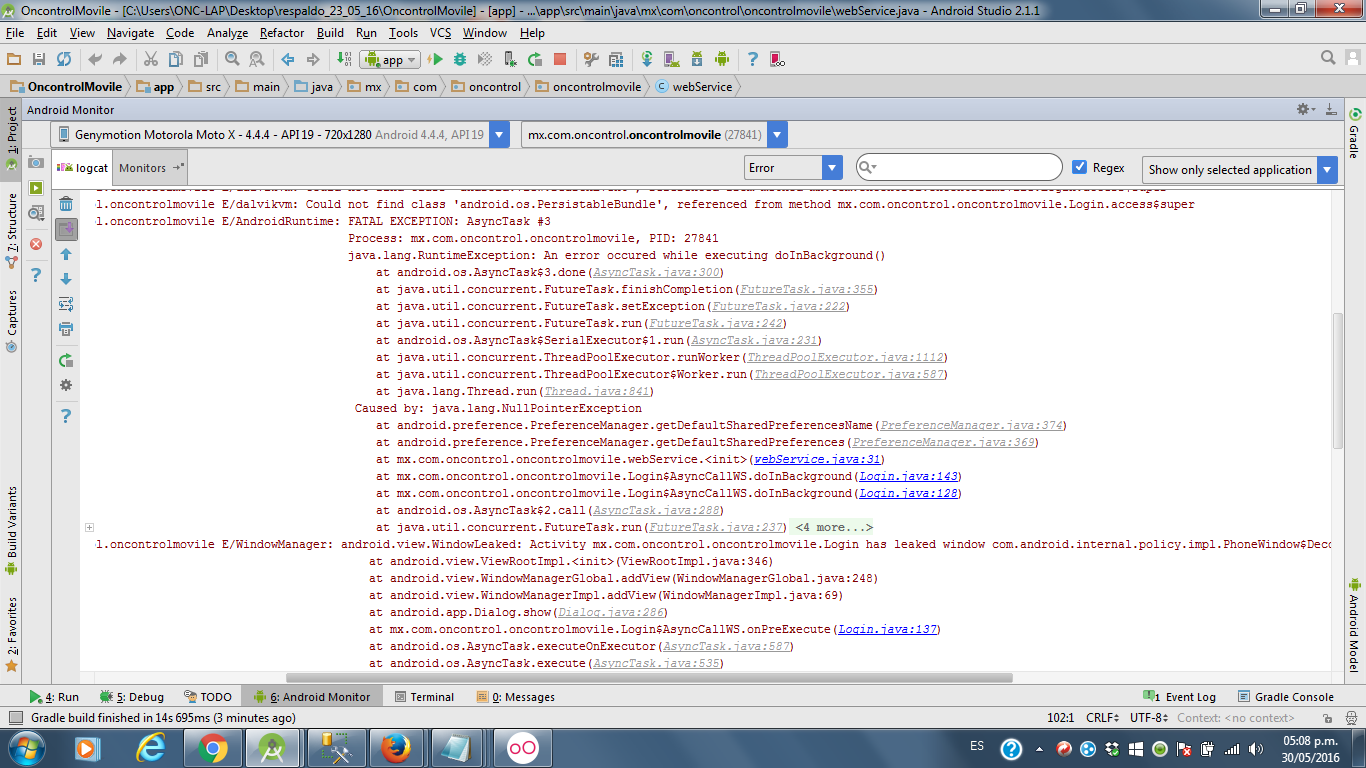This screenshot has height=768, width=1366.
Task: Click the red Stop button icon
Action: 560,60
